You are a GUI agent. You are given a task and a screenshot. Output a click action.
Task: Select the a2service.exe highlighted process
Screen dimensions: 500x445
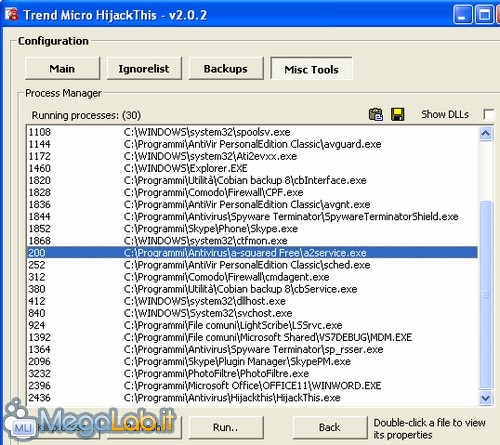click(252, 253)
